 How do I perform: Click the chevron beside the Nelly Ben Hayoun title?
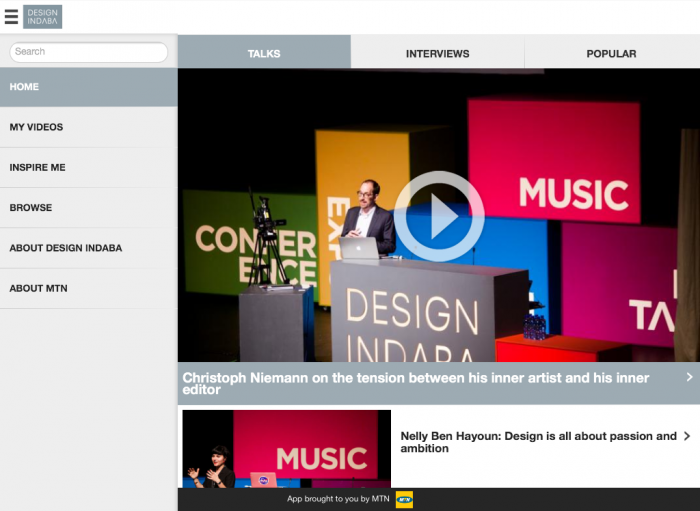point(687,436)
